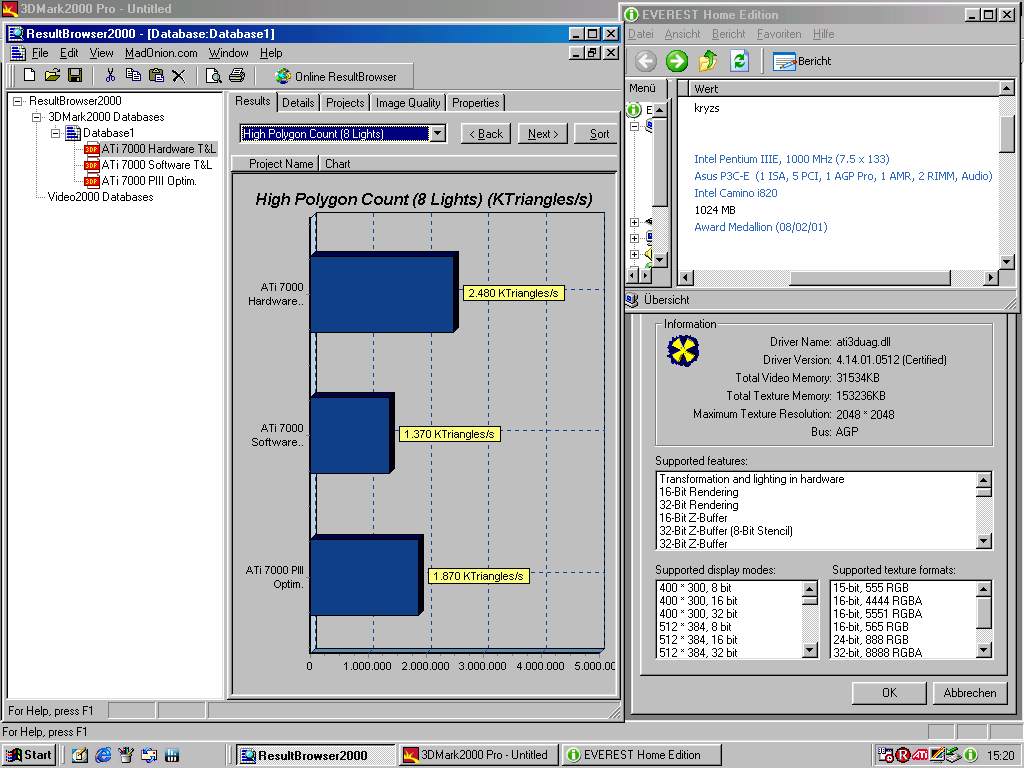Viewport: 1024px width, 768px height.
Task: Open the Award Medallion BIOS link
Action: pyautogui.click(x=760, y=227)
